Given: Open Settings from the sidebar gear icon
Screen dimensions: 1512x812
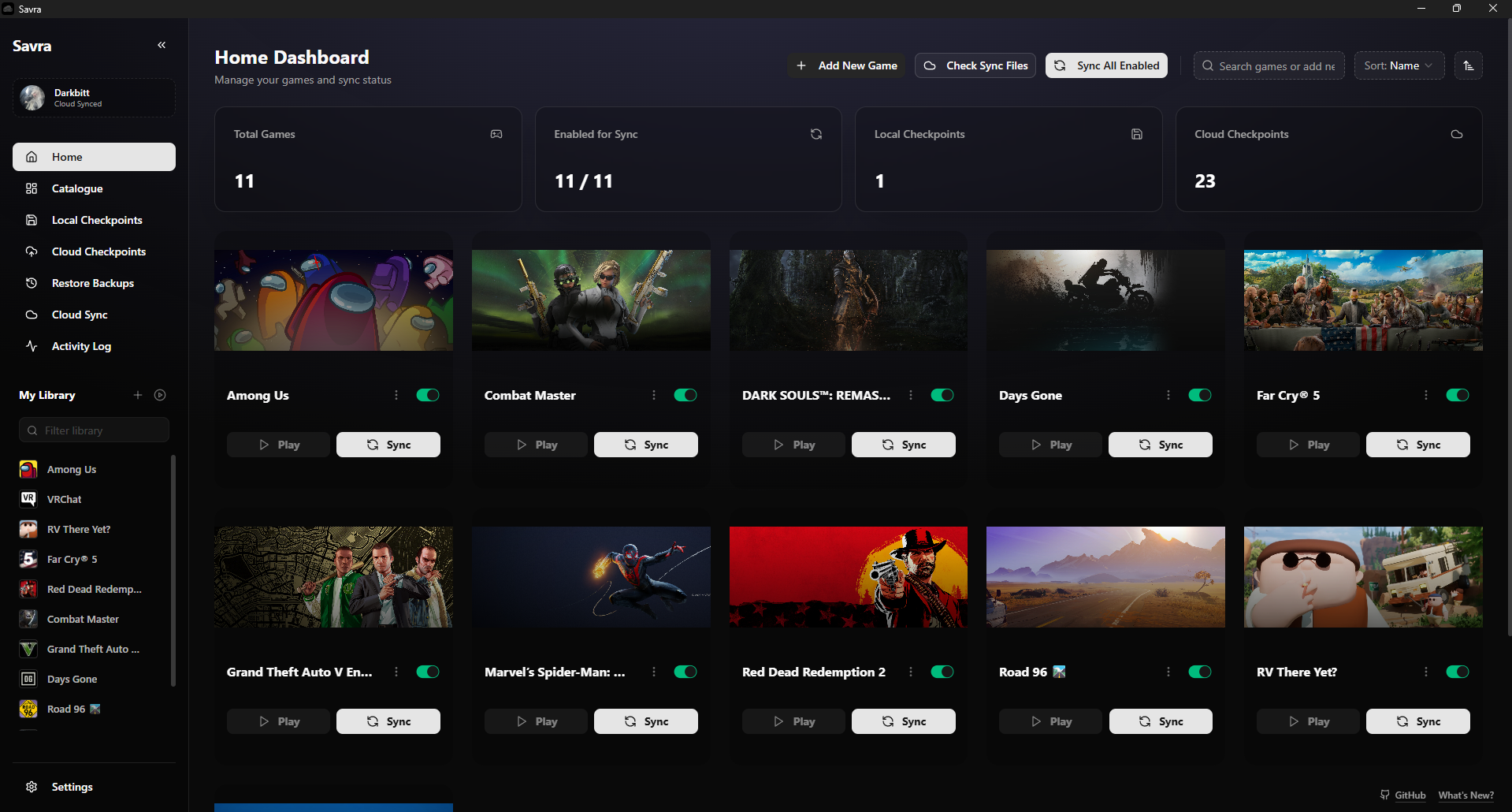Looking at the screenshot, I should 32,786.
